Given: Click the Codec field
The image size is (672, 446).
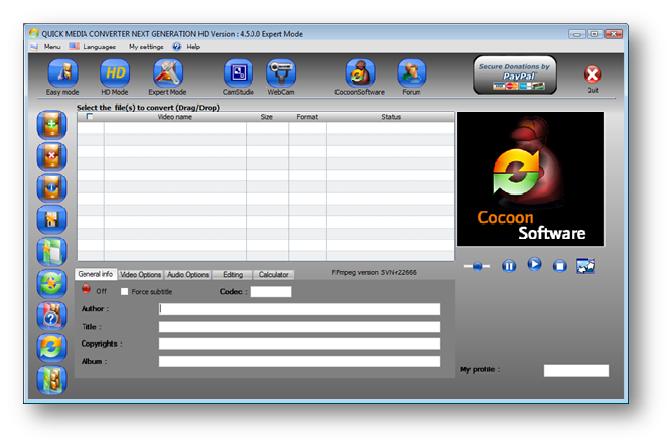Looking at the screenshot, I should tap(271, 292).
